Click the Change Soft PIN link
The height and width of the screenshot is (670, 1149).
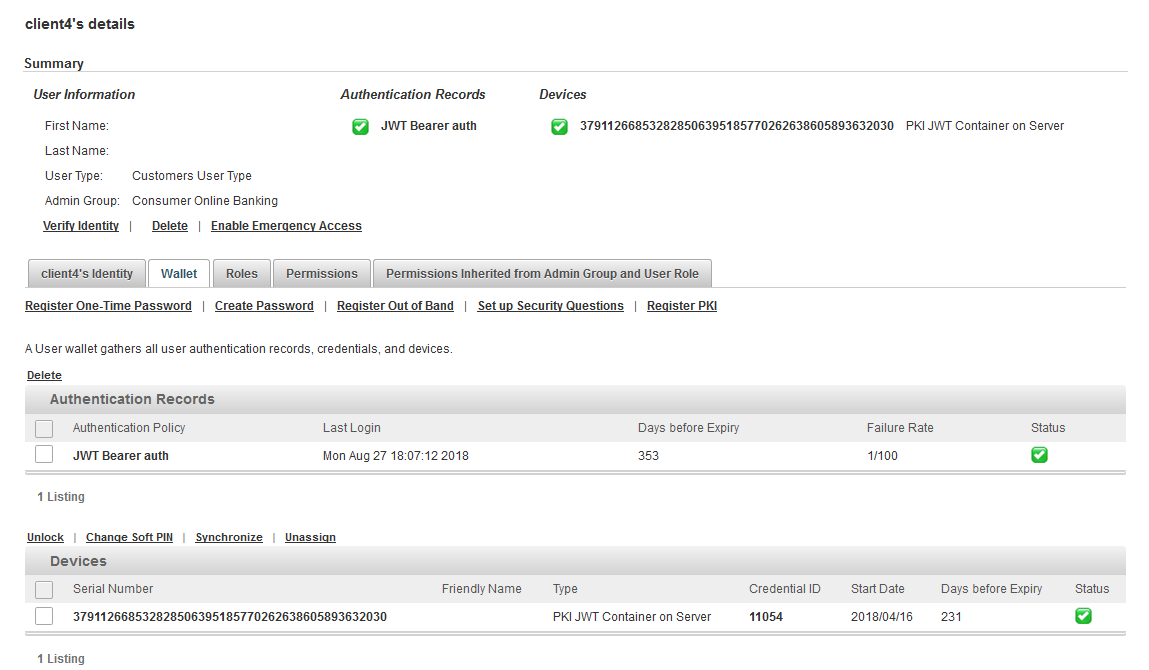pos(129,537)
